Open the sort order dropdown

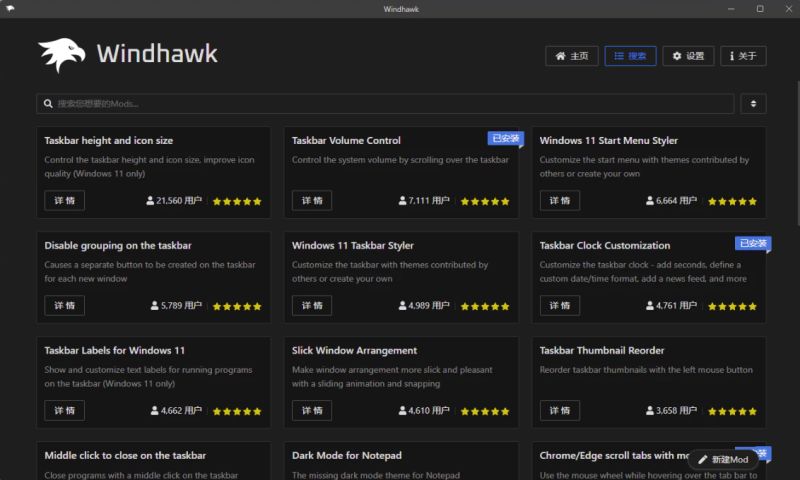[x=753, y=104]
